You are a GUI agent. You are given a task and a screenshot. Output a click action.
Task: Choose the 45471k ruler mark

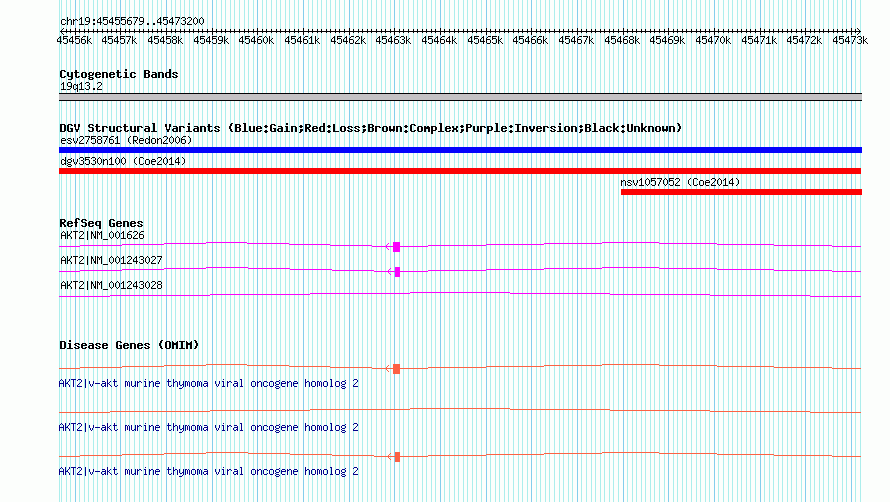pos(759,40)
